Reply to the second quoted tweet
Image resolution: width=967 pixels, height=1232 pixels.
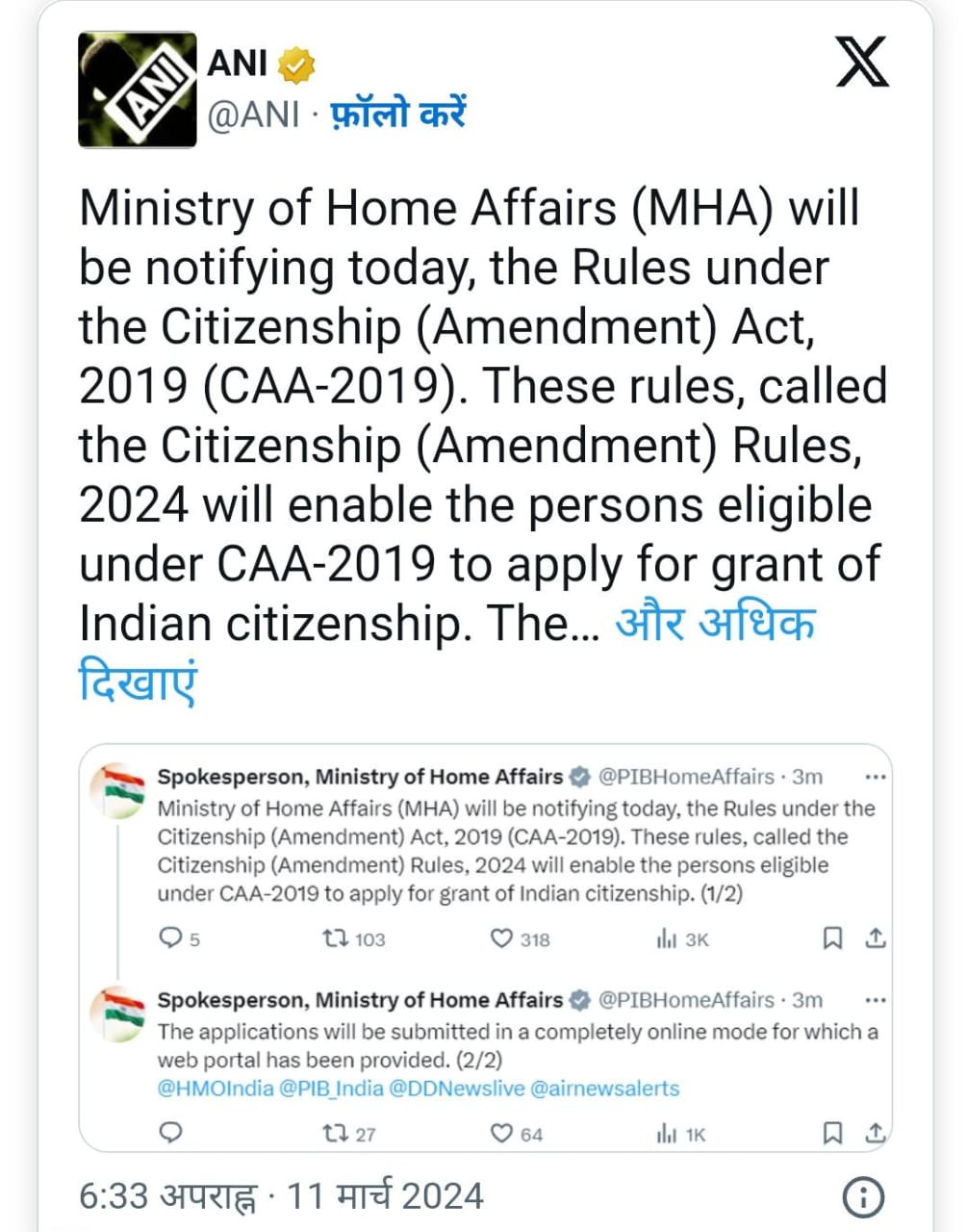(x=170, y=1133)
